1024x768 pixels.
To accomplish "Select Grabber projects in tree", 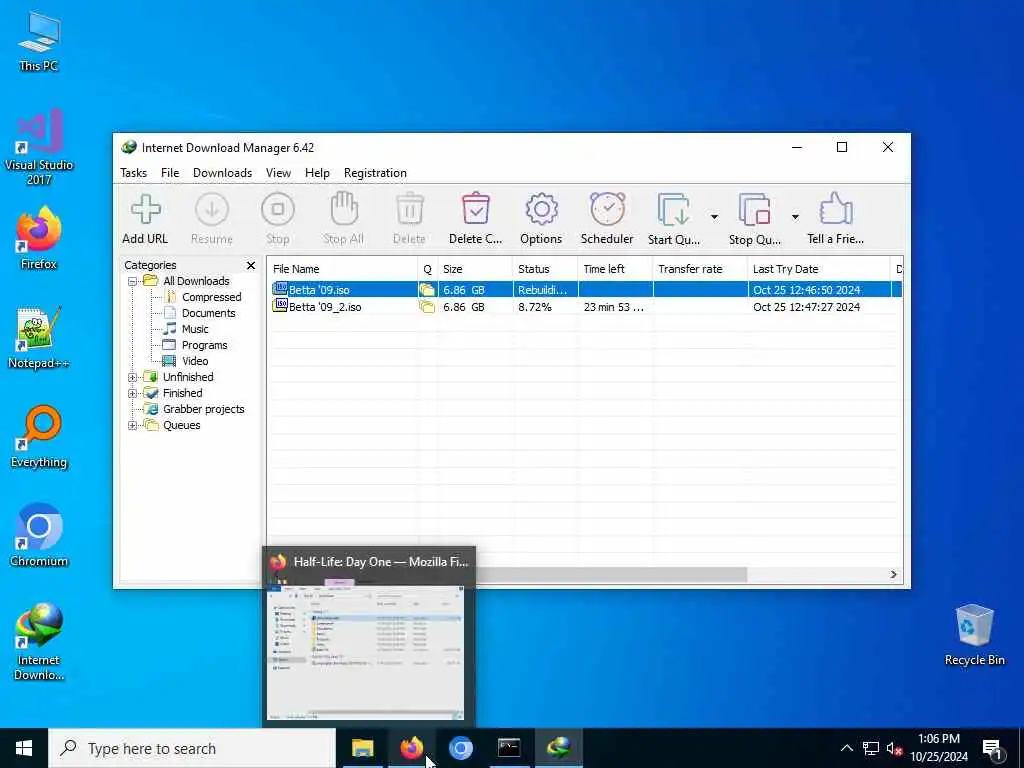I will tap(203, 409).
